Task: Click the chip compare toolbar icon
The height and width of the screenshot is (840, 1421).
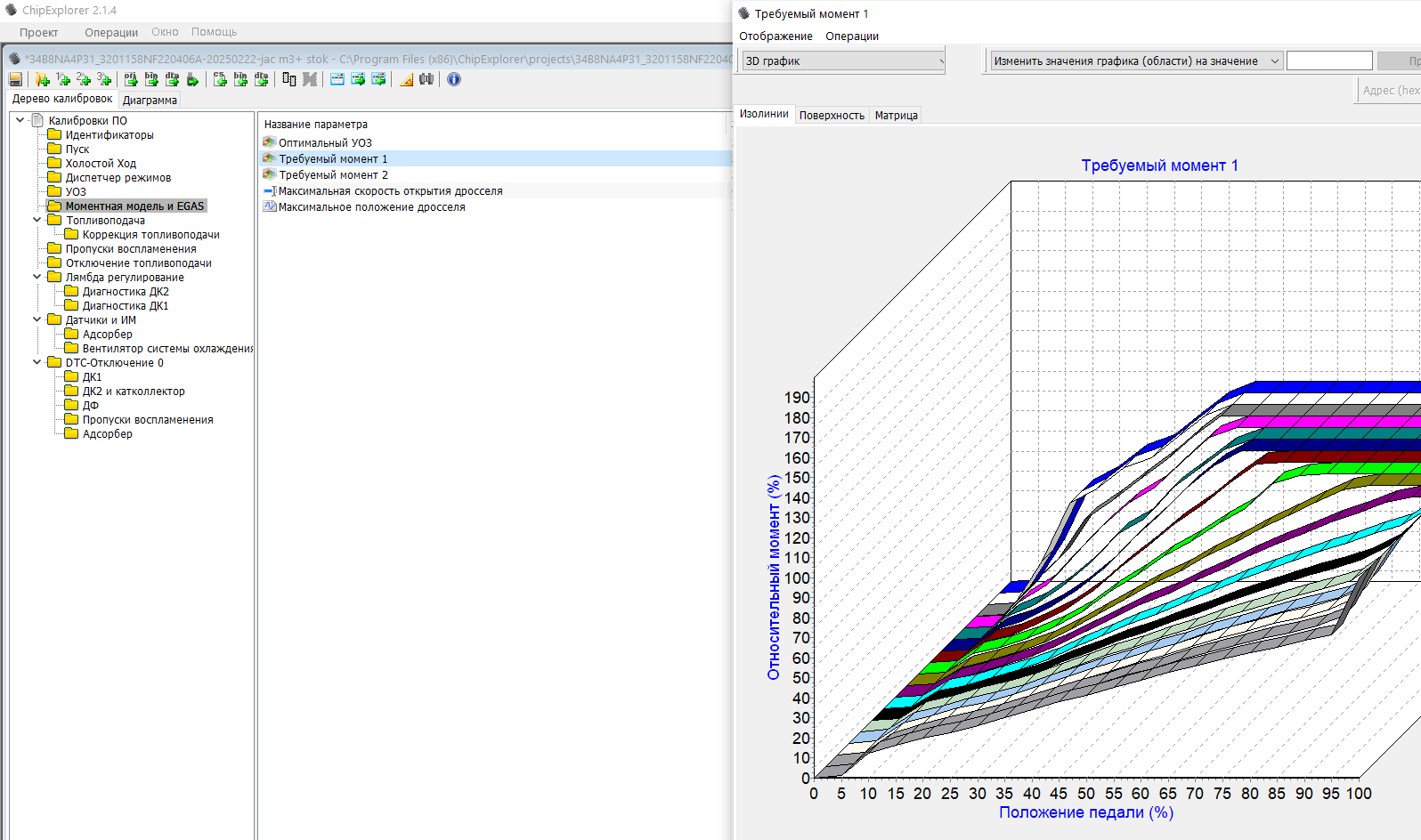Action: 288,79
